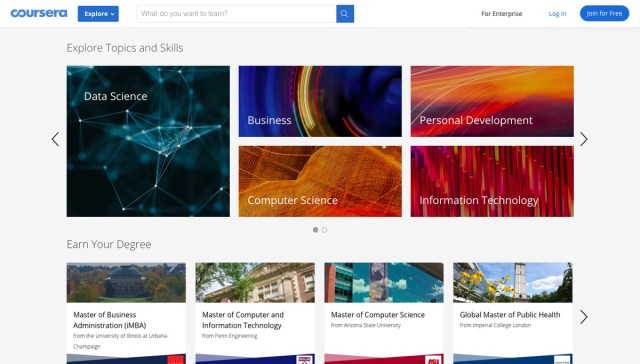Click the Penn Engineering building photo

click(x=255, y=282)
